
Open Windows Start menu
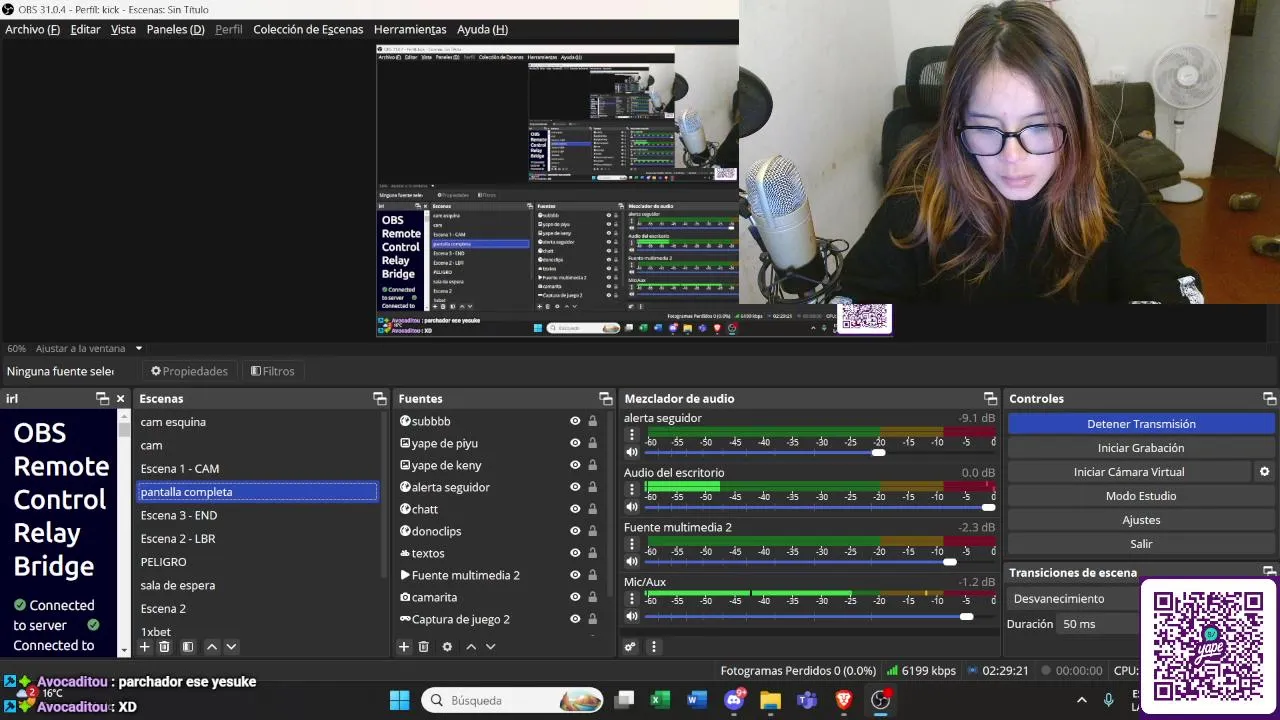coord(399,700)
